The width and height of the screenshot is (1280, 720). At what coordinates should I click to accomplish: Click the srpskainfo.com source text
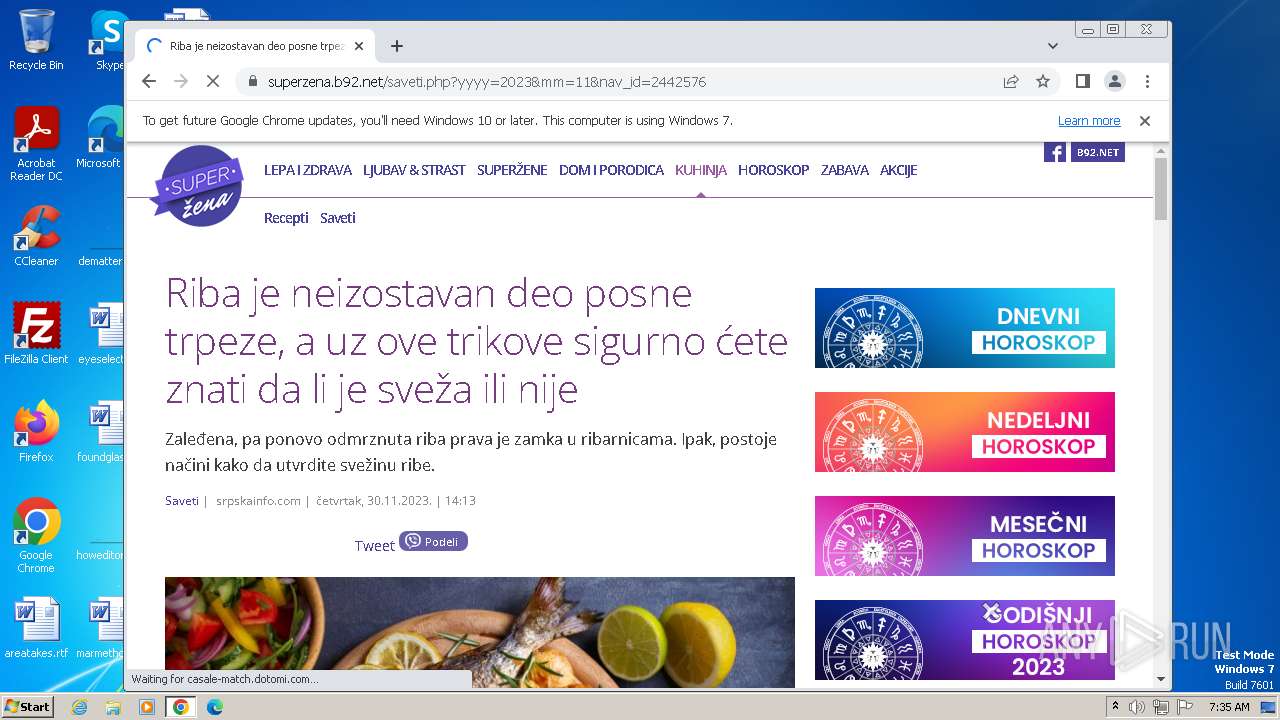click(258, 501)
